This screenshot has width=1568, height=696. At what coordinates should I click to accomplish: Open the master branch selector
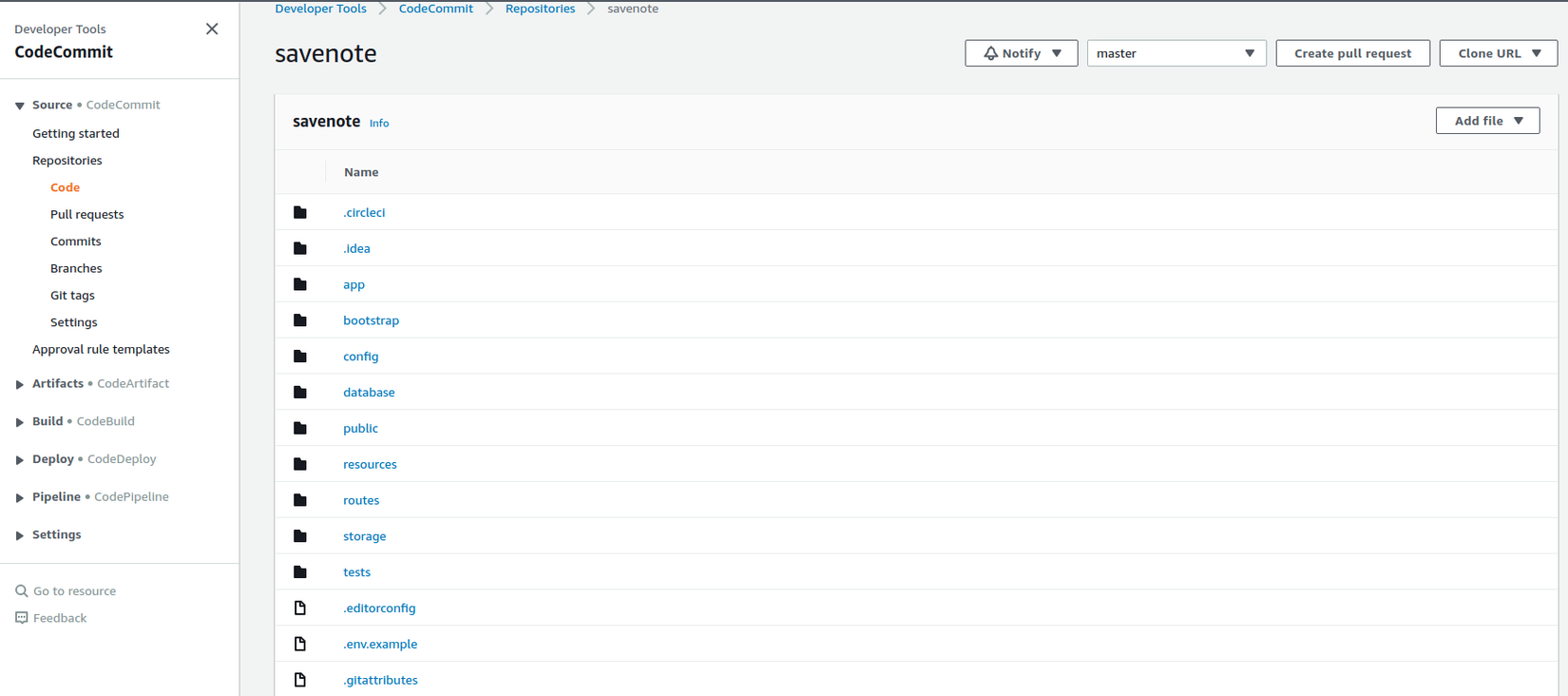tap(1176, 53)
